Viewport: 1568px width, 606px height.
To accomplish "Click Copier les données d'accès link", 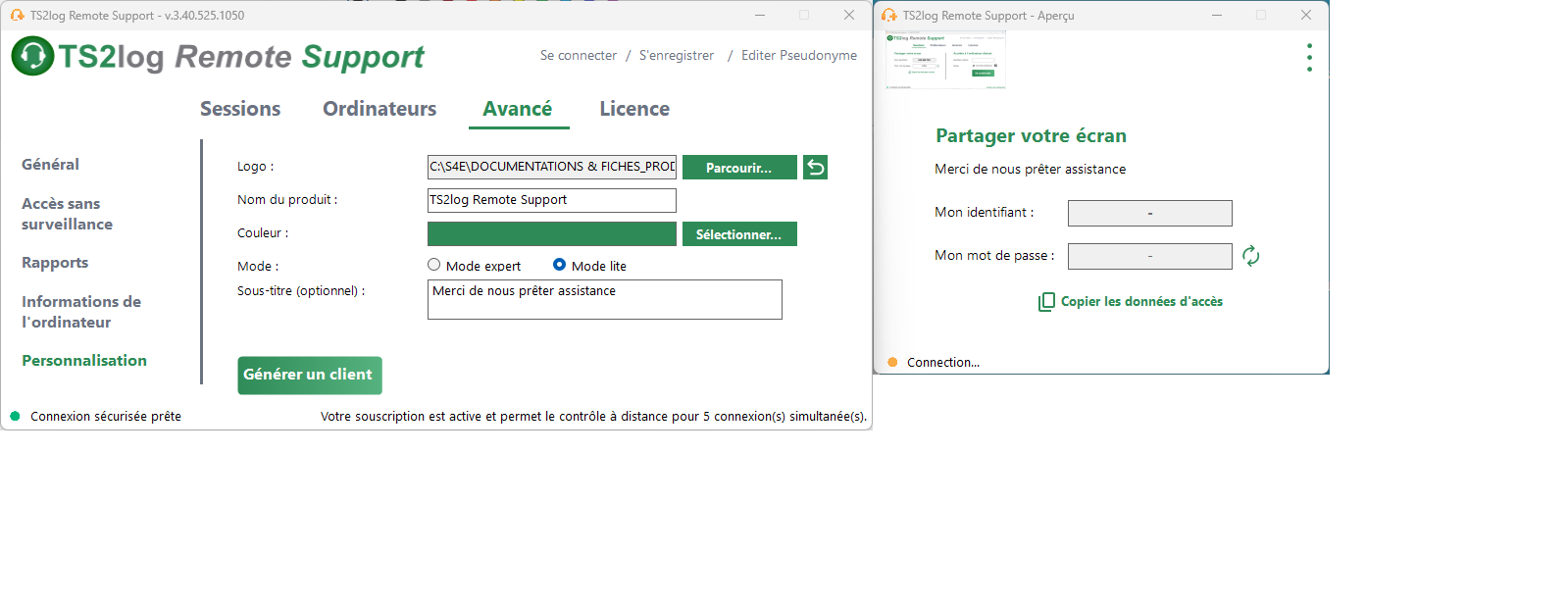I will point(1141,302).
